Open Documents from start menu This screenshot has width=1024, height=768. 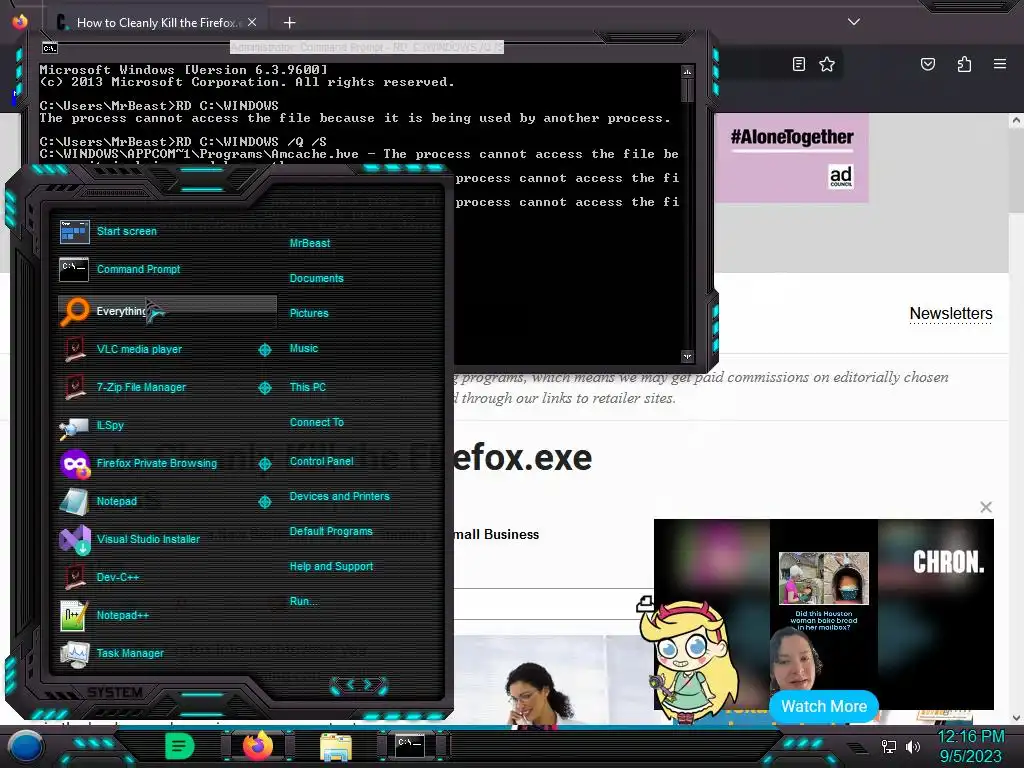[x=316, y=278]
